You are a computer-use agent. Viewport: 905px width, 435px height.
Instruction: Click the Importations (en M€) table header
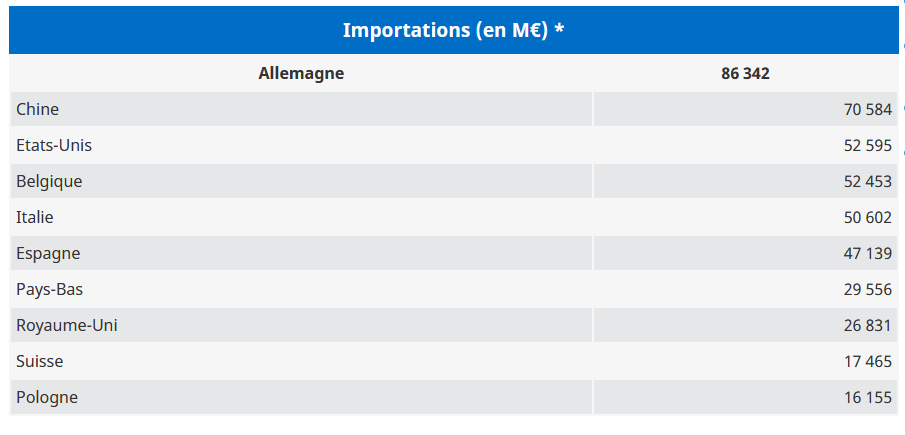453,30
